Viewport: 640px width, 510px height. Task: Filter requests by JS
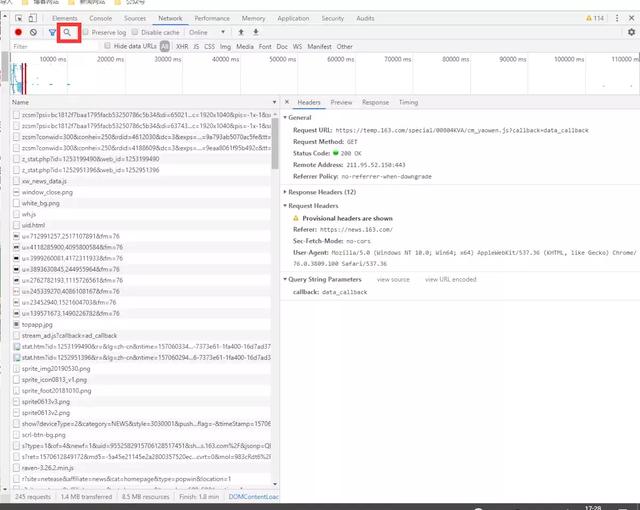point(196,47)
